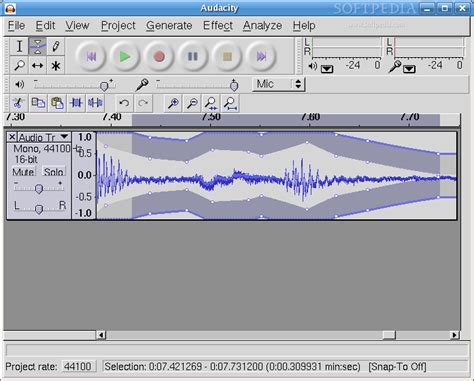Select the Draw pencil tool
The height and width of the screenshot is (381, 474).
point(56,47)
